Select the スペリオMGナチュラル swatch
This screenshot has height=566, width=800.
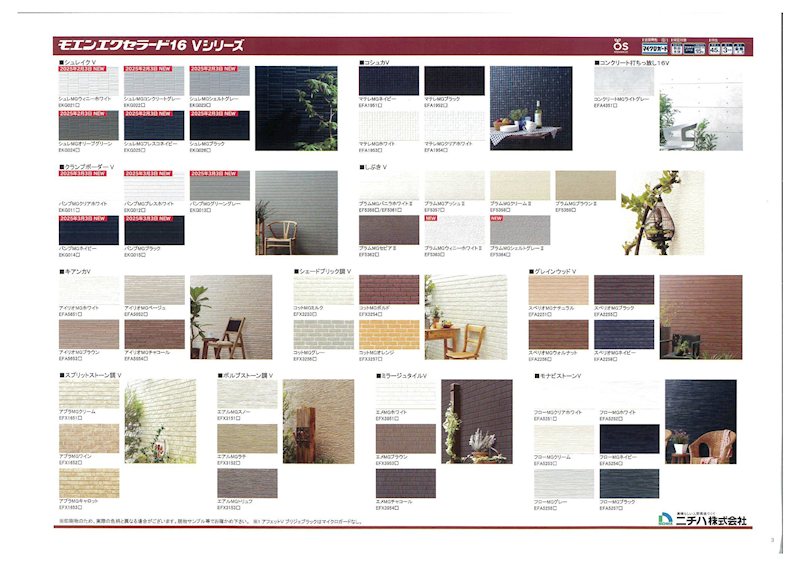pyautogui.click(x=558, y=290)
